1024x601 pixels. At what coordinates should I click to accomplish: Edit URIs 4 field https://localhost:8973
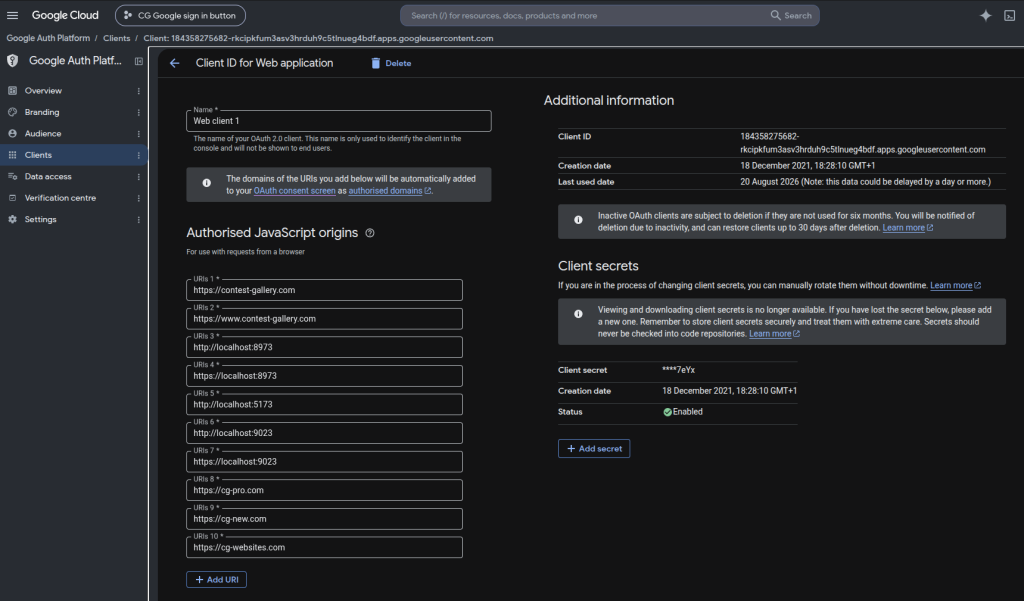coord(324,376)
